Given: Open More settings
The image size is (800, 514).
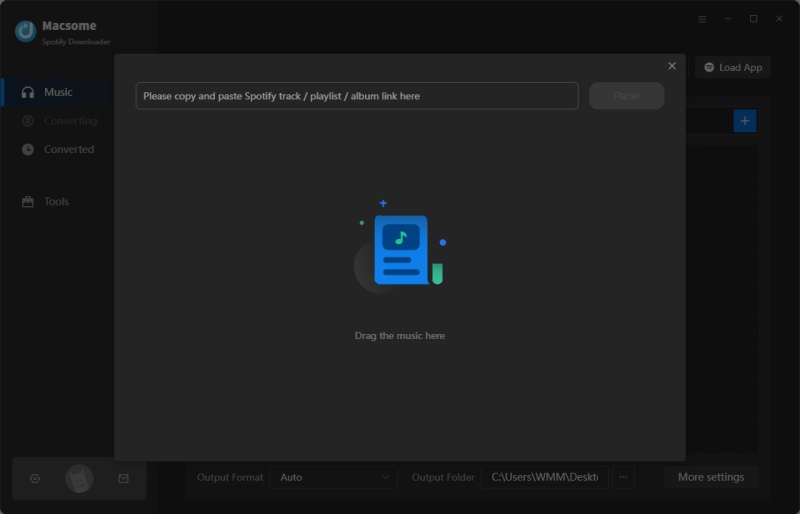Looking at the screenshot, I should (x=711, y=477).
